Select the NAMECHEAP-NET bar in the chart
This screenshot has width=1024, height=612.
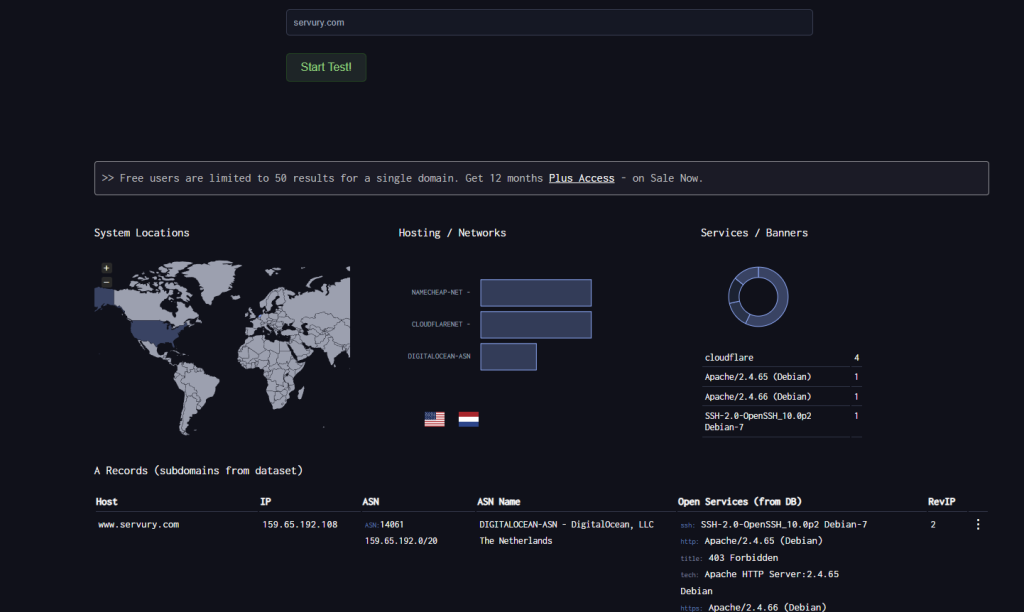[x=535, y=293]
